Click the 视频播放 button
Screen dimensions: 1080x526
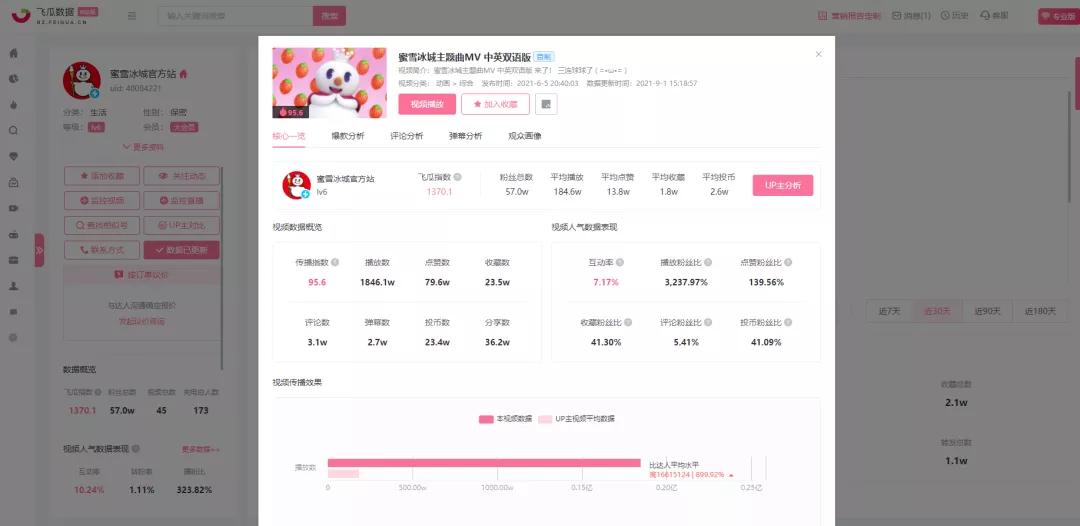(426, 104)
